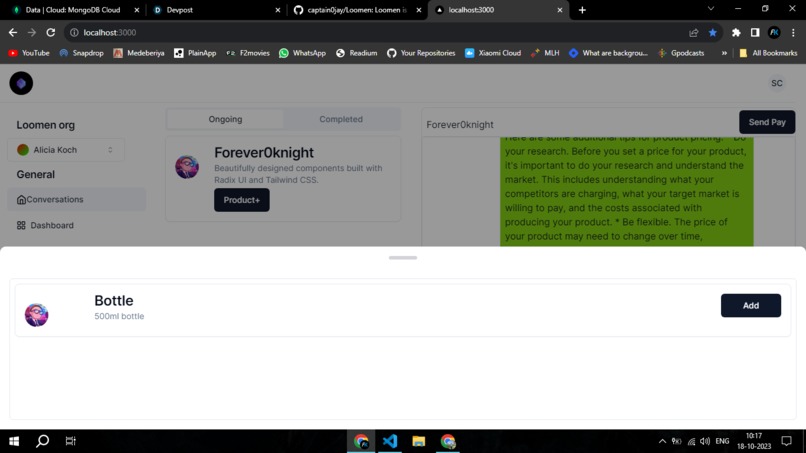
Task: Open the F2movies bookmark
Action: pyautogui.click(x=248, y=53)
